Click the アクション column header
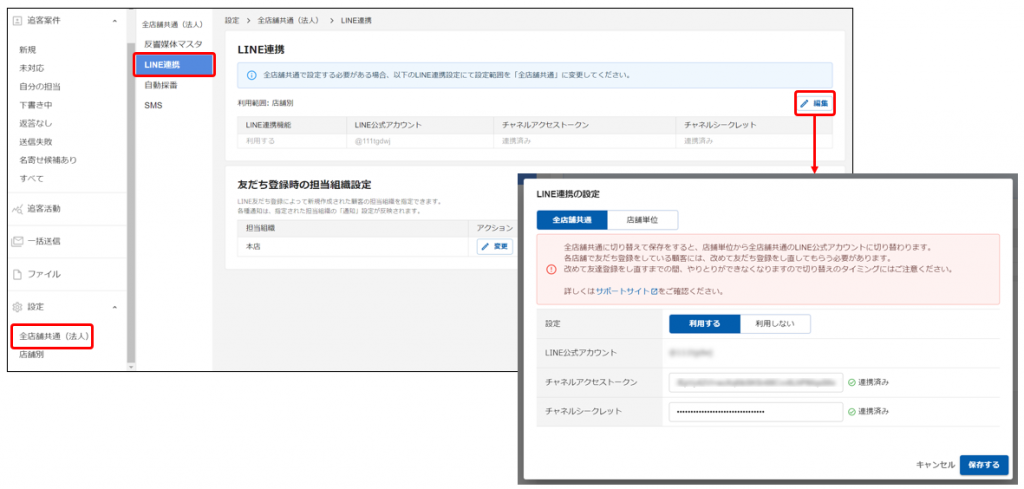 (494, 227)
